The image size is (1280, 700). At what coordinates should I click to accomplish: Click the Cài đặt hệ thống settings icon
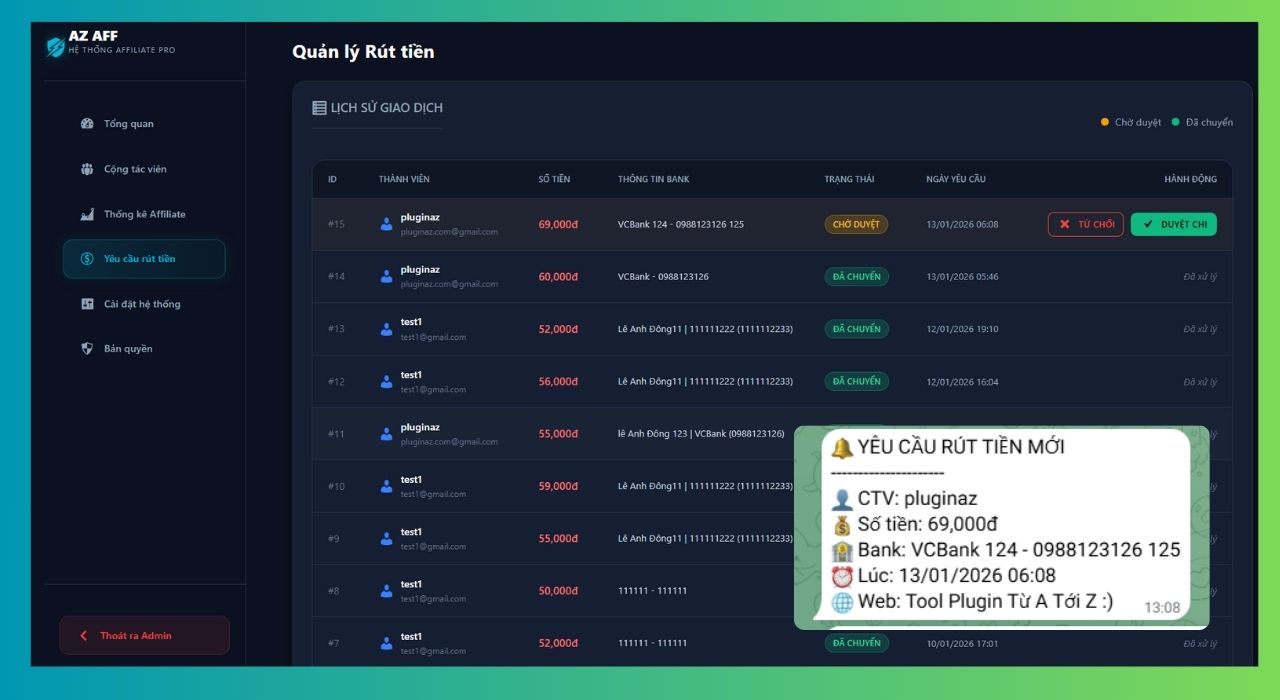pyautogui.click(x=87, y=304)
